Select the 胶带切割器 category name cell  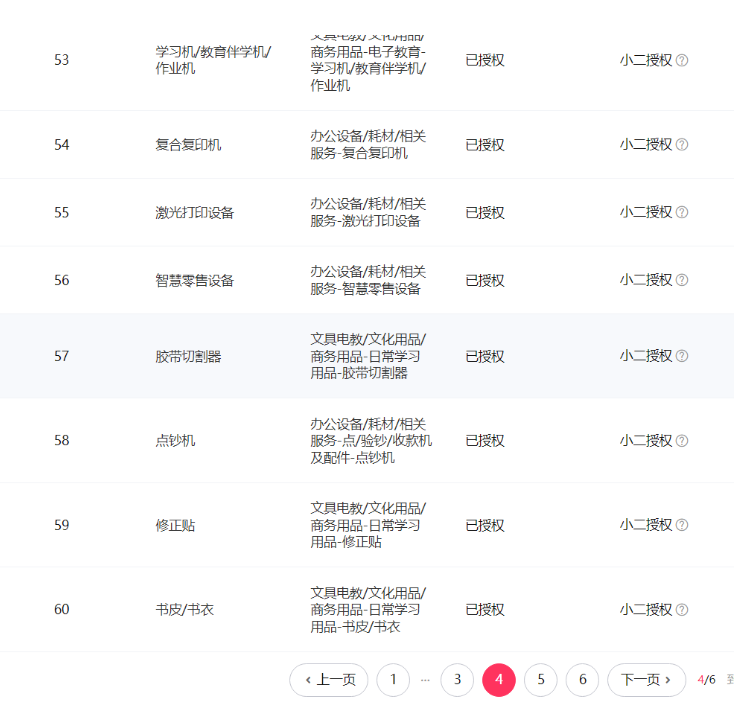[x=188, y=356]
